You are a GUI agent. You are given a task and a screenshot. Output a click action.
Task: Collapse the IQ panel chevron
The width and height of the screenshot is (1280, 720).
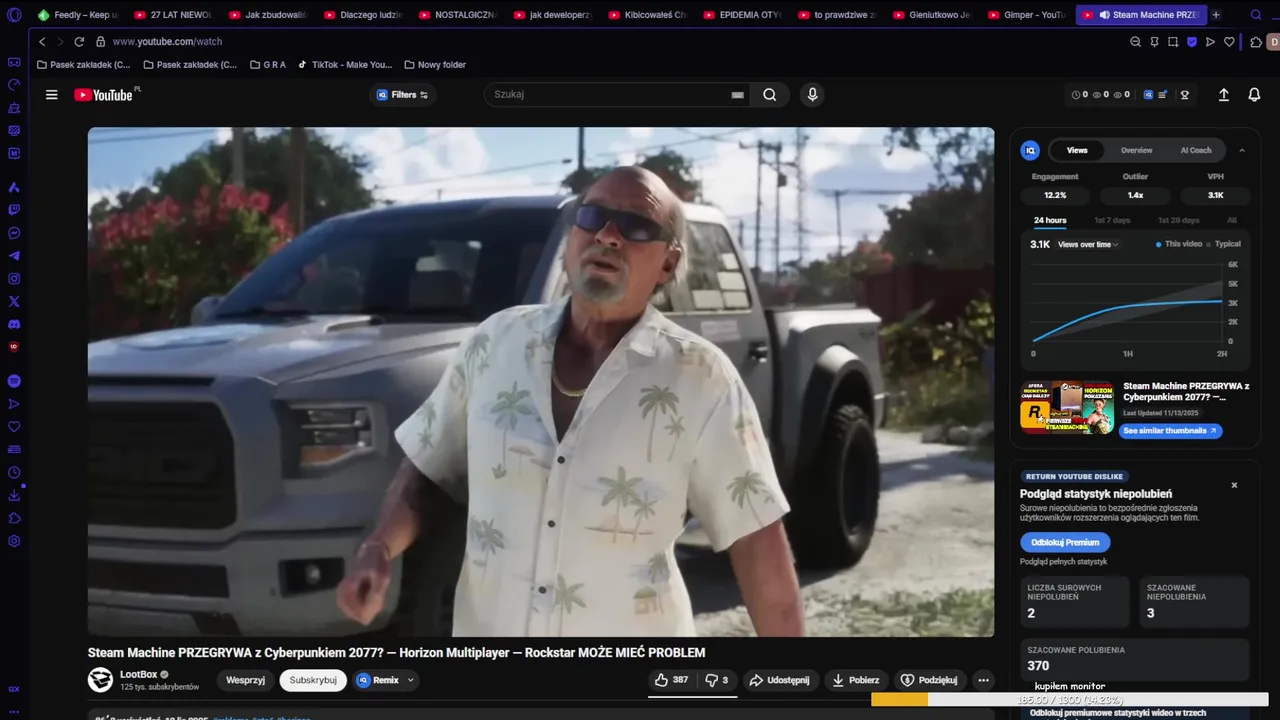pos(1242,150)
